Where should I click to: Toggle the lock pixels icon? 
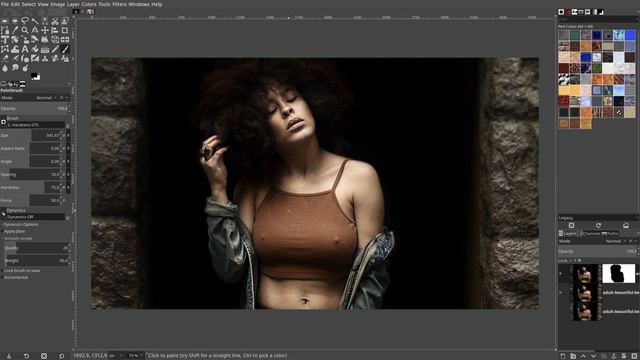[571, 260]
